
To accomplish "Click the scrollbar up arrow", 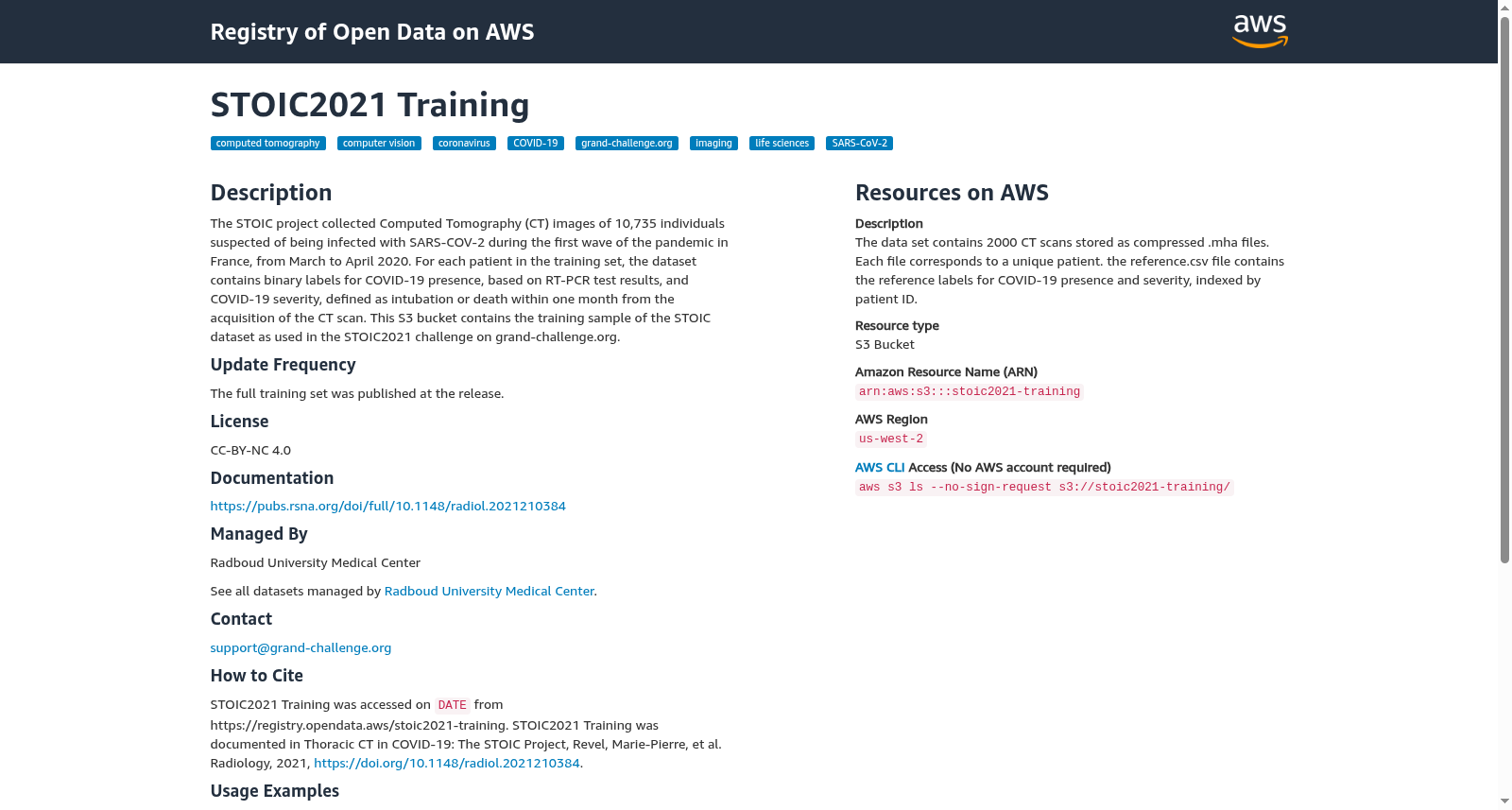I will tap(1504, 8).
